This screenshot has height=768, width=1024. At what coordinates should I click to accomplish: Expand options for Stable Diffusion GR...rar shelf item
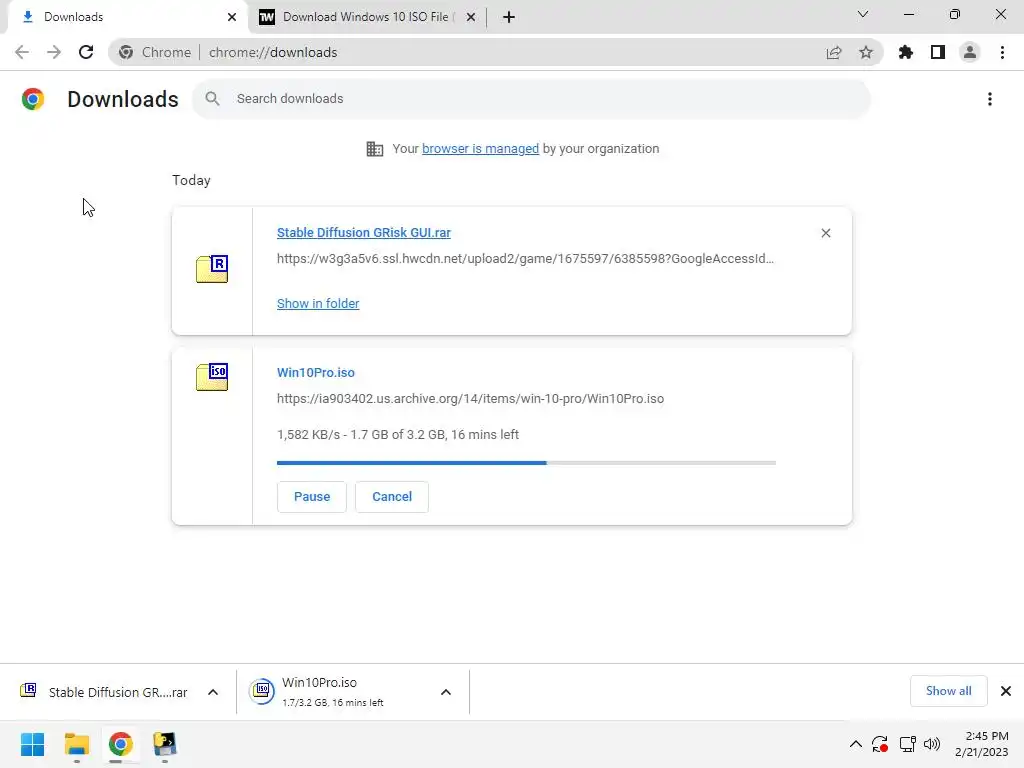click(x=213, y=692)
